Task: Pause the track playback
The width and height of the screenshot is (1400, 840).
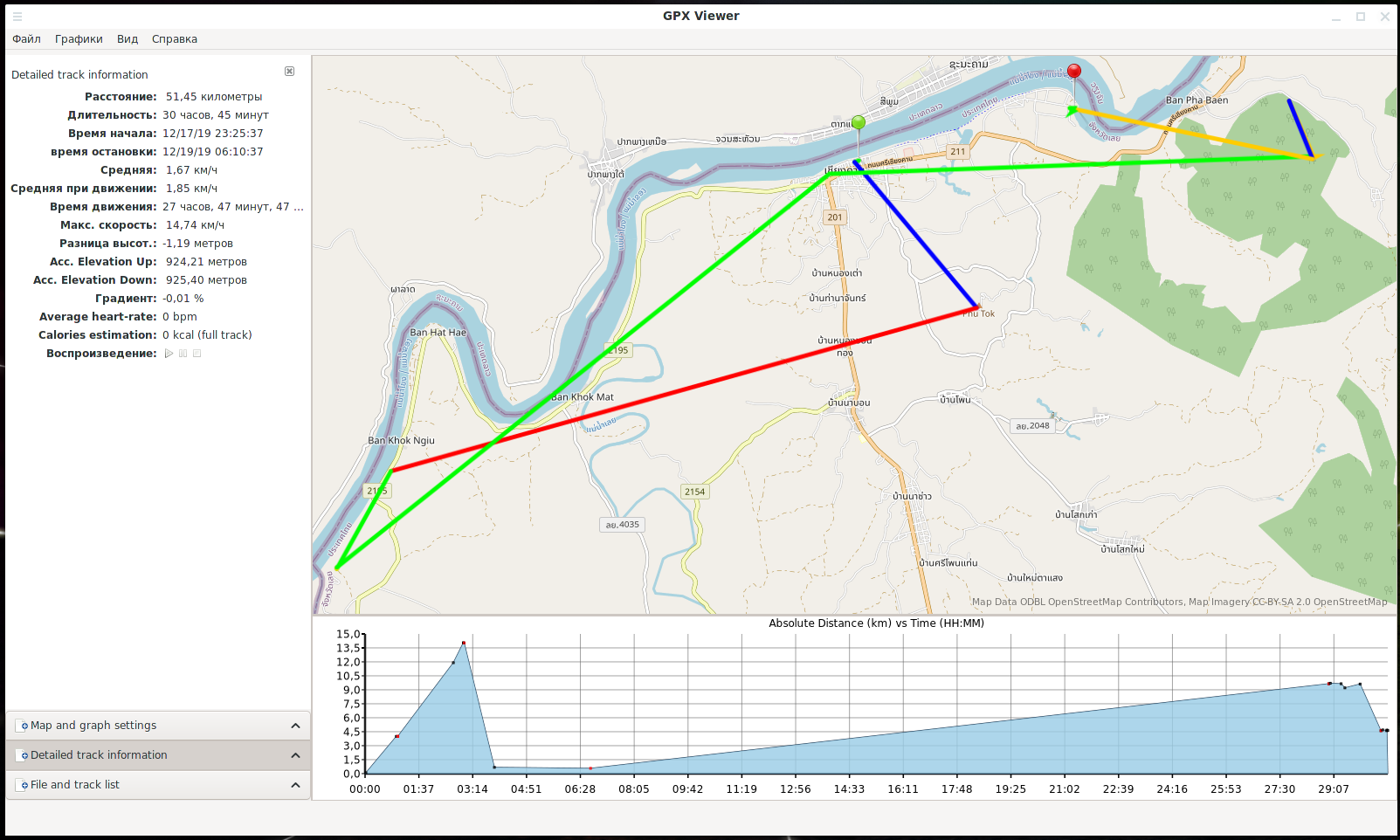Action: (183, 354)
